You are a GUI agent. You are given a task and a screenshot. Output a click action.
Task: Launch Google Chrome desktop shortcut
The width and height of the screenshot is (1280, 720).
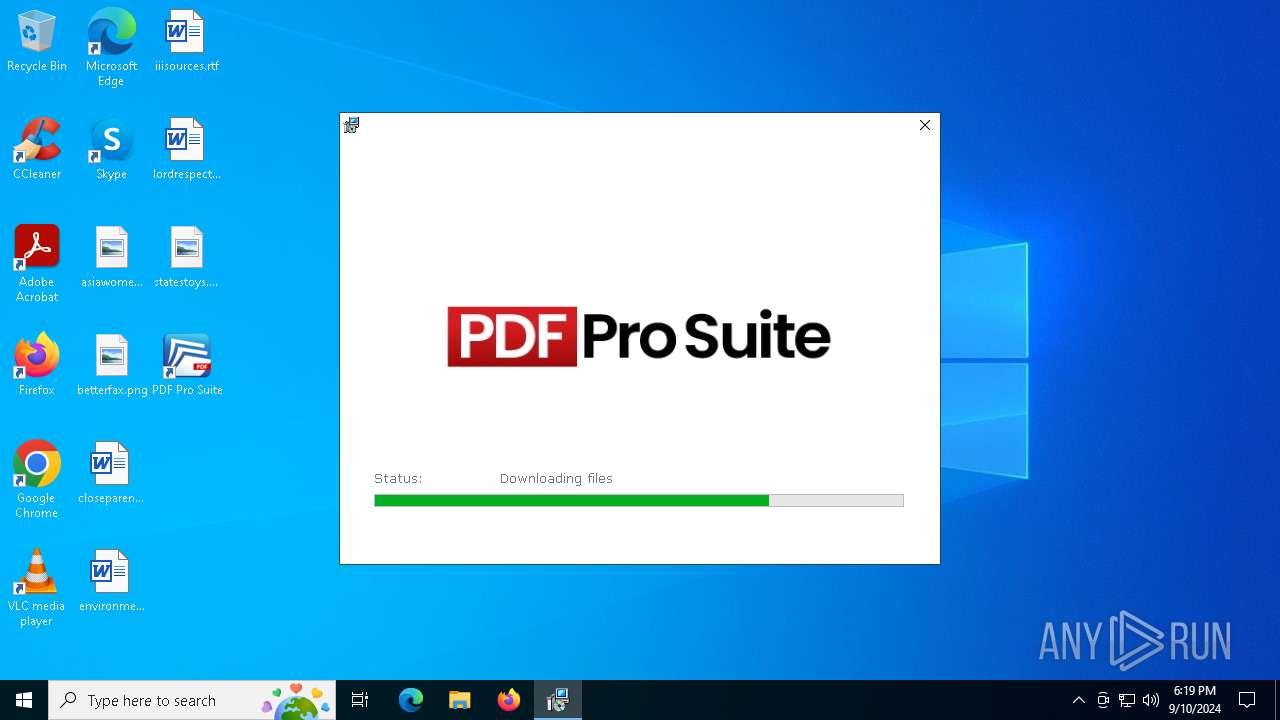click(x=37, y=480)
